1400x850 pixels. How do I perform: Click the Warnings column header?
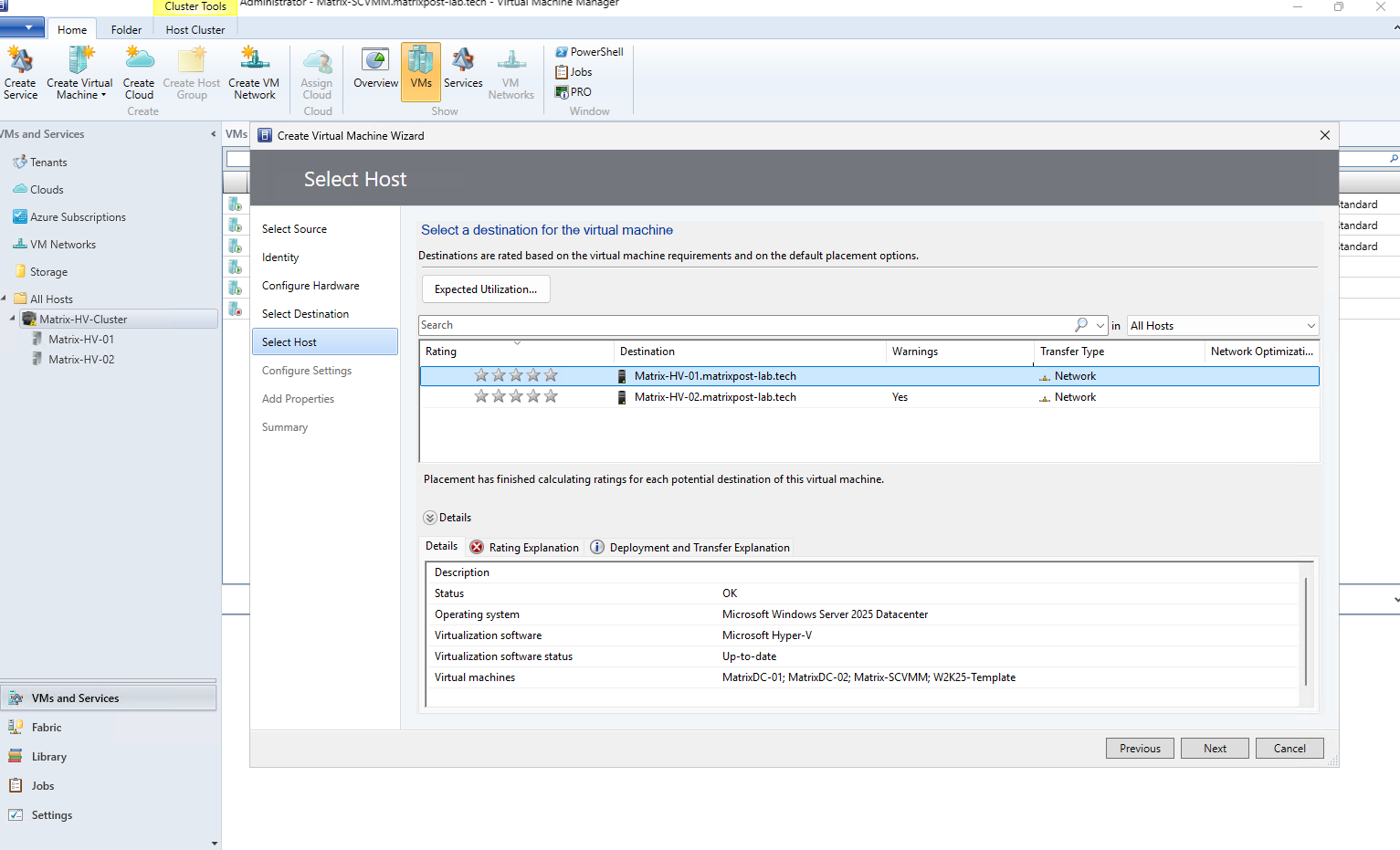960,352
